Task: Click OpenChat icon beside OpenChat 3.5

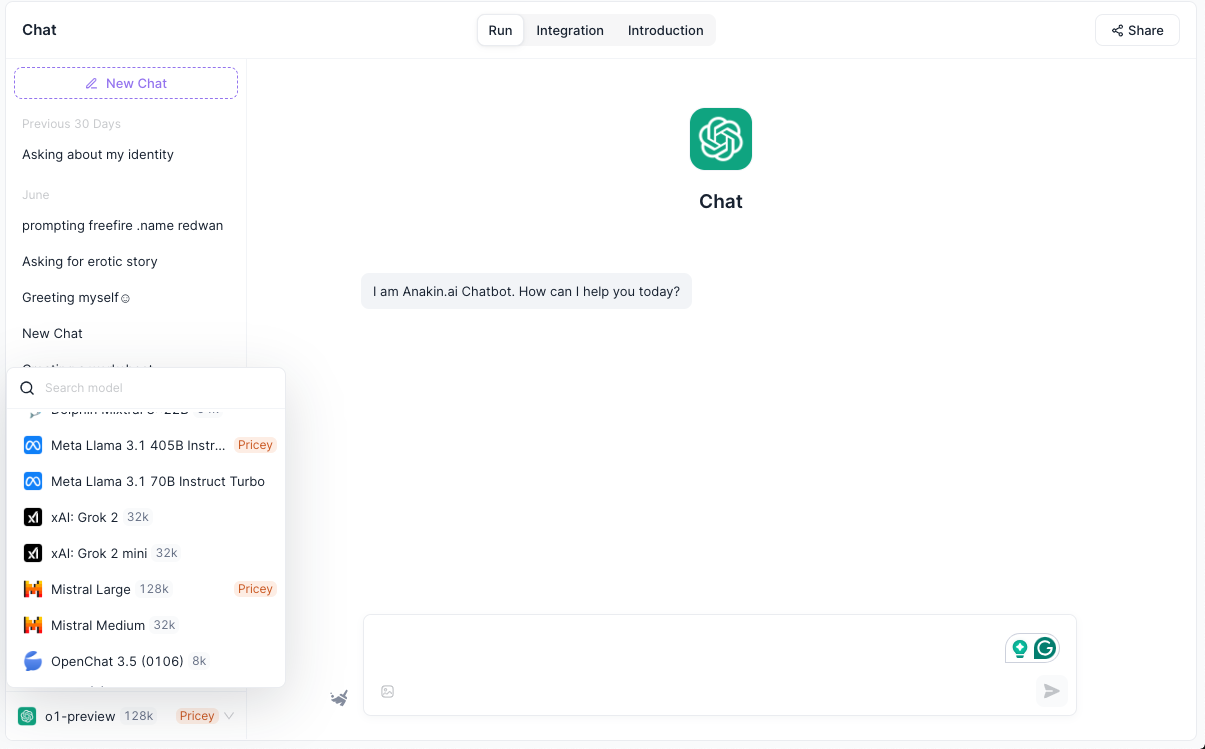Action: (x=33, y=661)
